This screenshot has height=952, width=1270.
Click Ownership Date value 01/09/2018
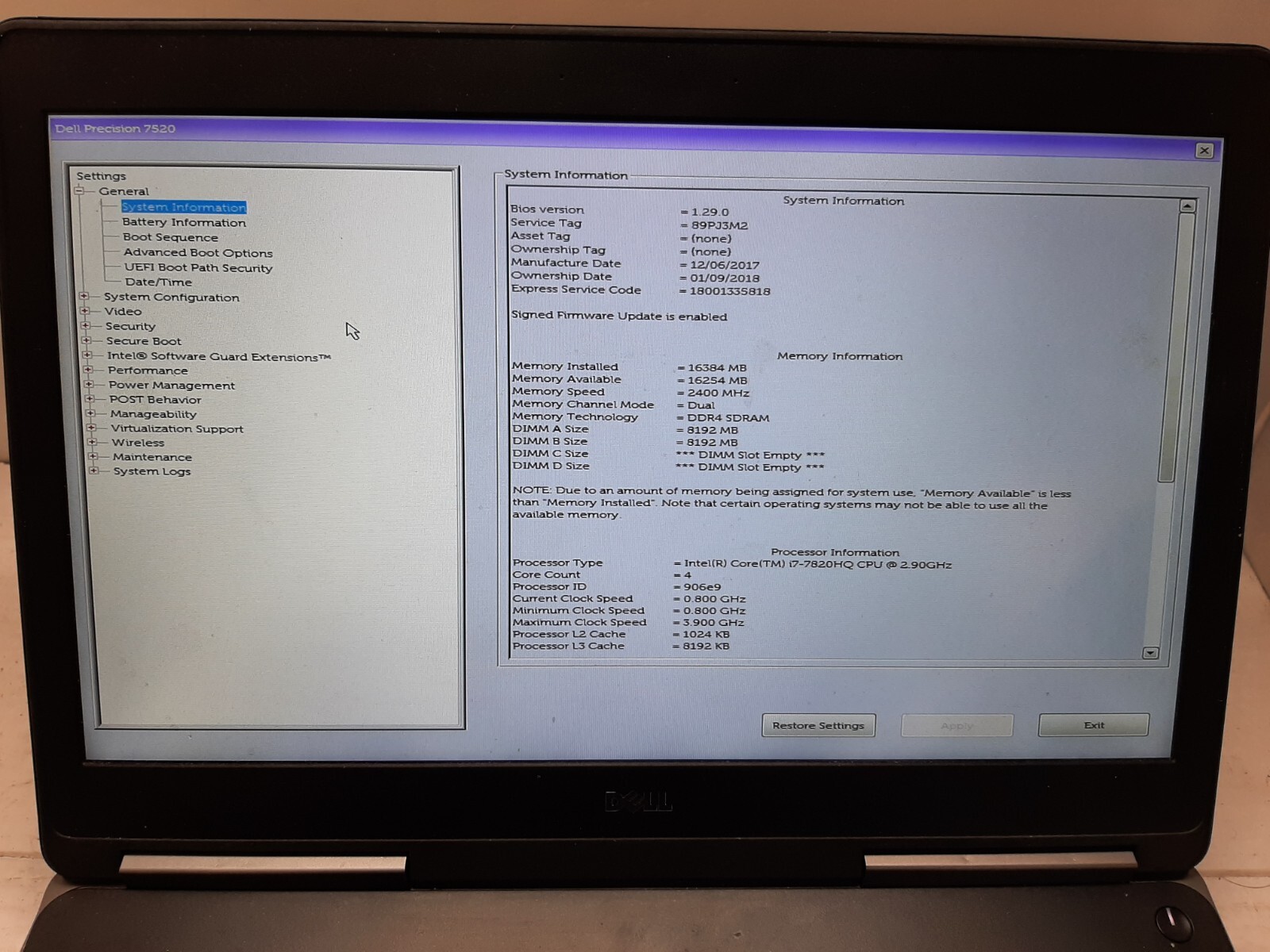(725, 278)
